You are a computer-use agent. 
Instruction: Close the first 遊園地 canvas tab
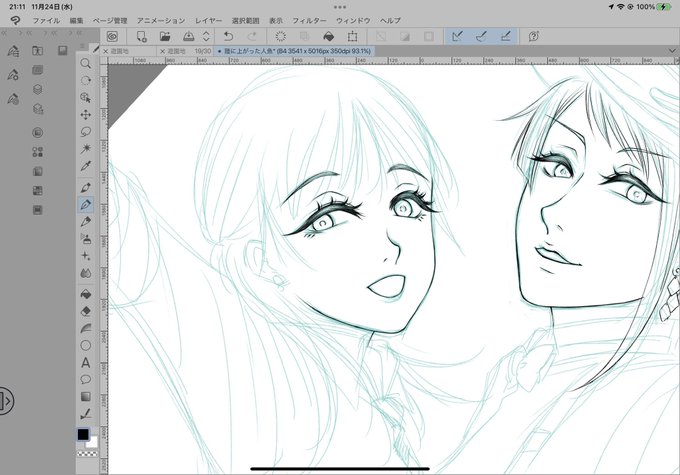(x=106, y=51)
